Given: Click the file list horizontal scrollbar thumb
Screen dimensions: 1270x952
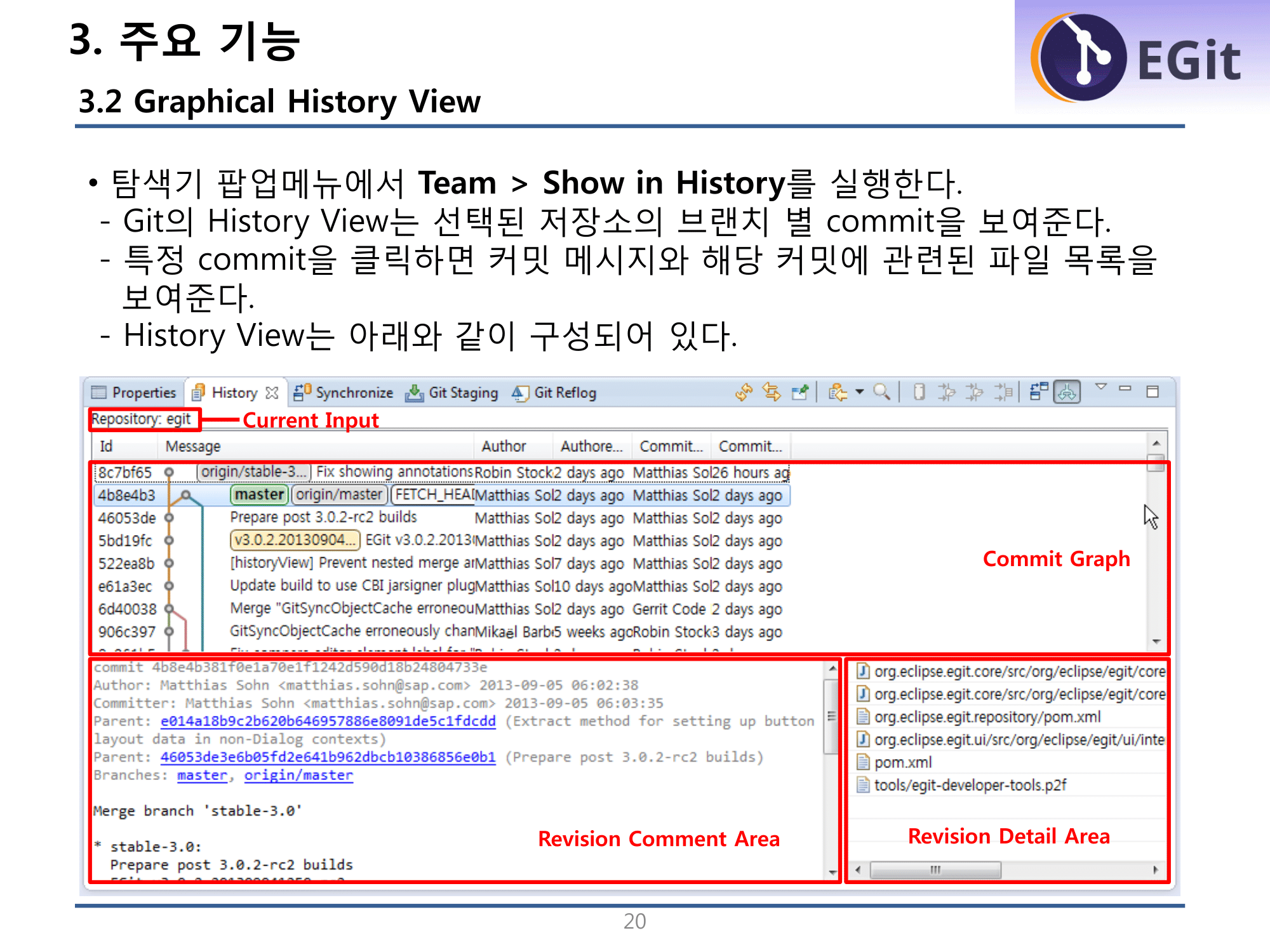Looking at the screenshot, I should click(935, 869).
